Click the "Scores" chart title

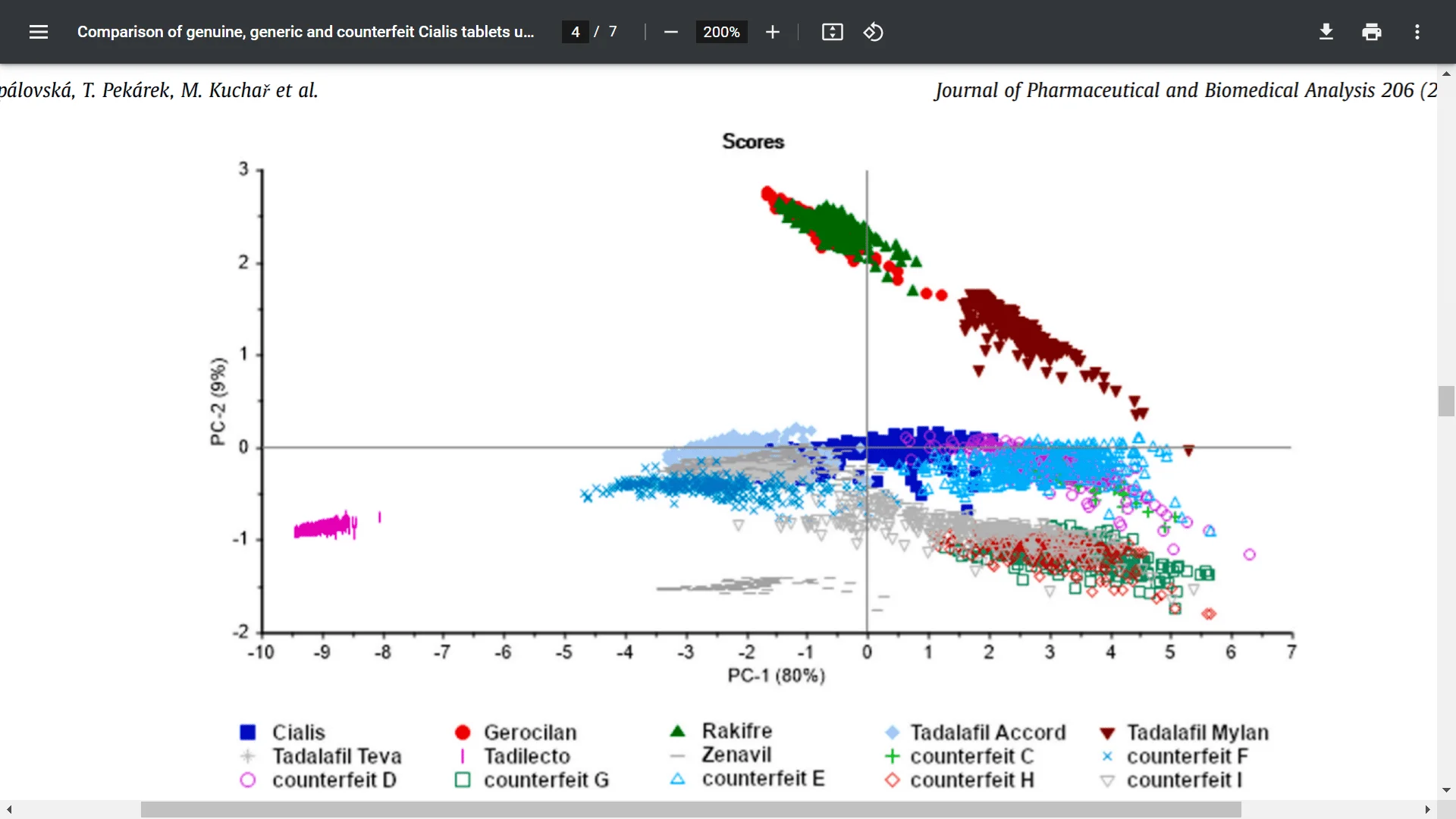[753, 142]
